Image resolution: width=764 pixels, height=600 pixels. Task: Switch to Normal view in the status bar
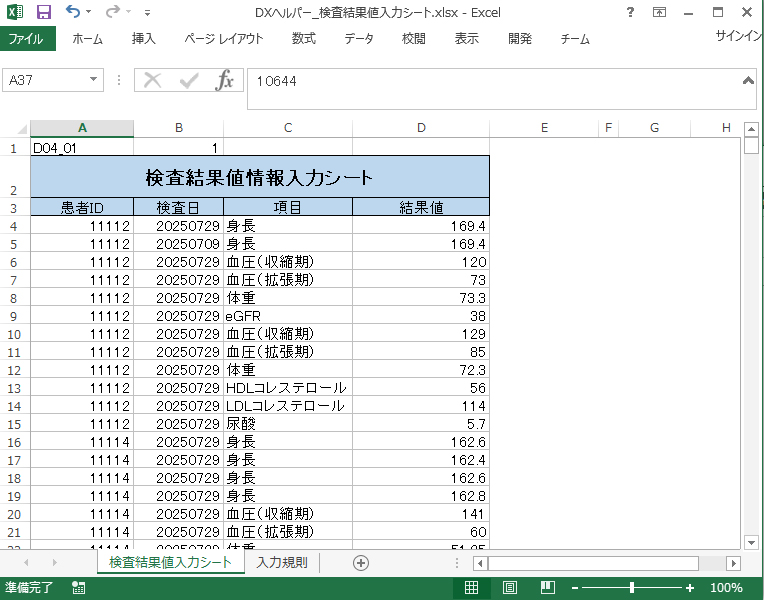(471, 588)
